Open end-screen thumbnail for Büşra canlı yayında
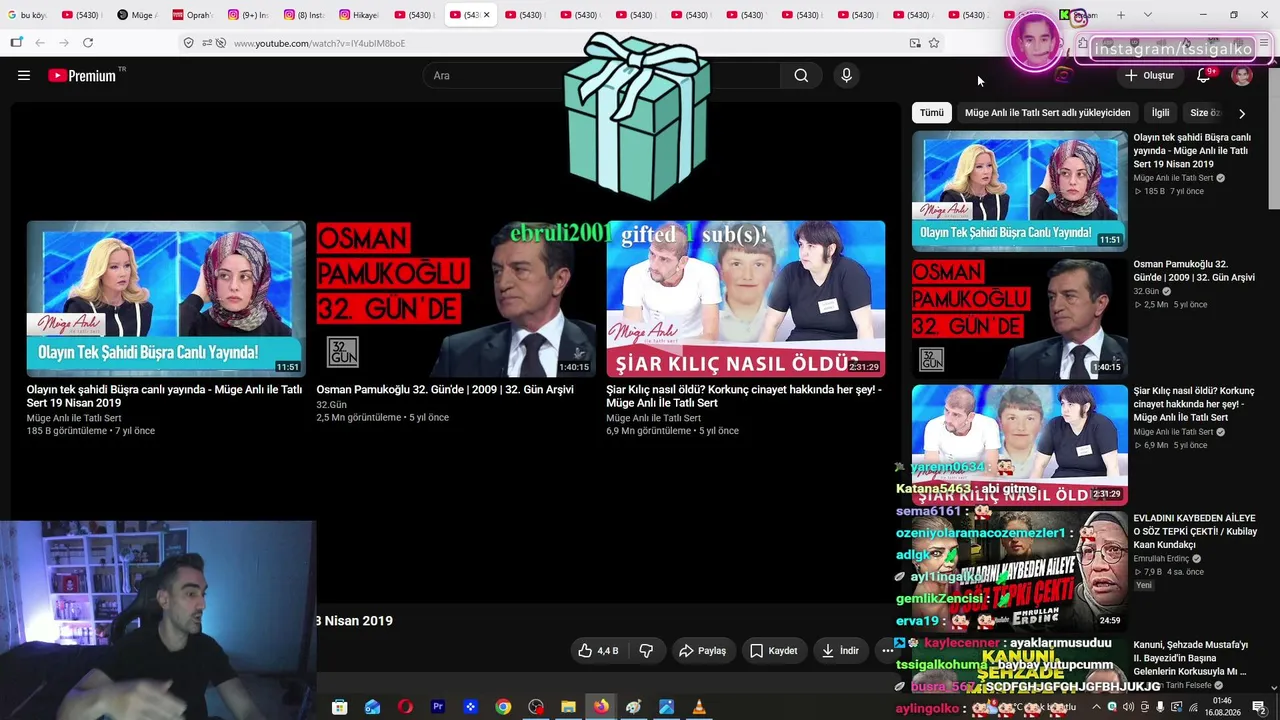The image size is (1280, 720). point(166,298)
